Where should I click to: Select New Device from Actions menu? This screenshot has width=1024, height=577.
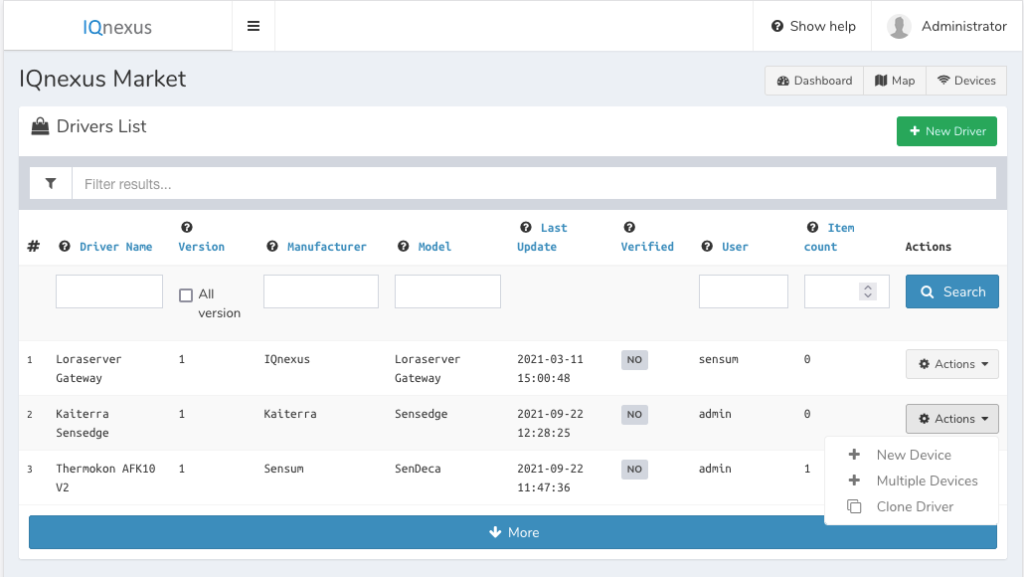click(912, 455)
